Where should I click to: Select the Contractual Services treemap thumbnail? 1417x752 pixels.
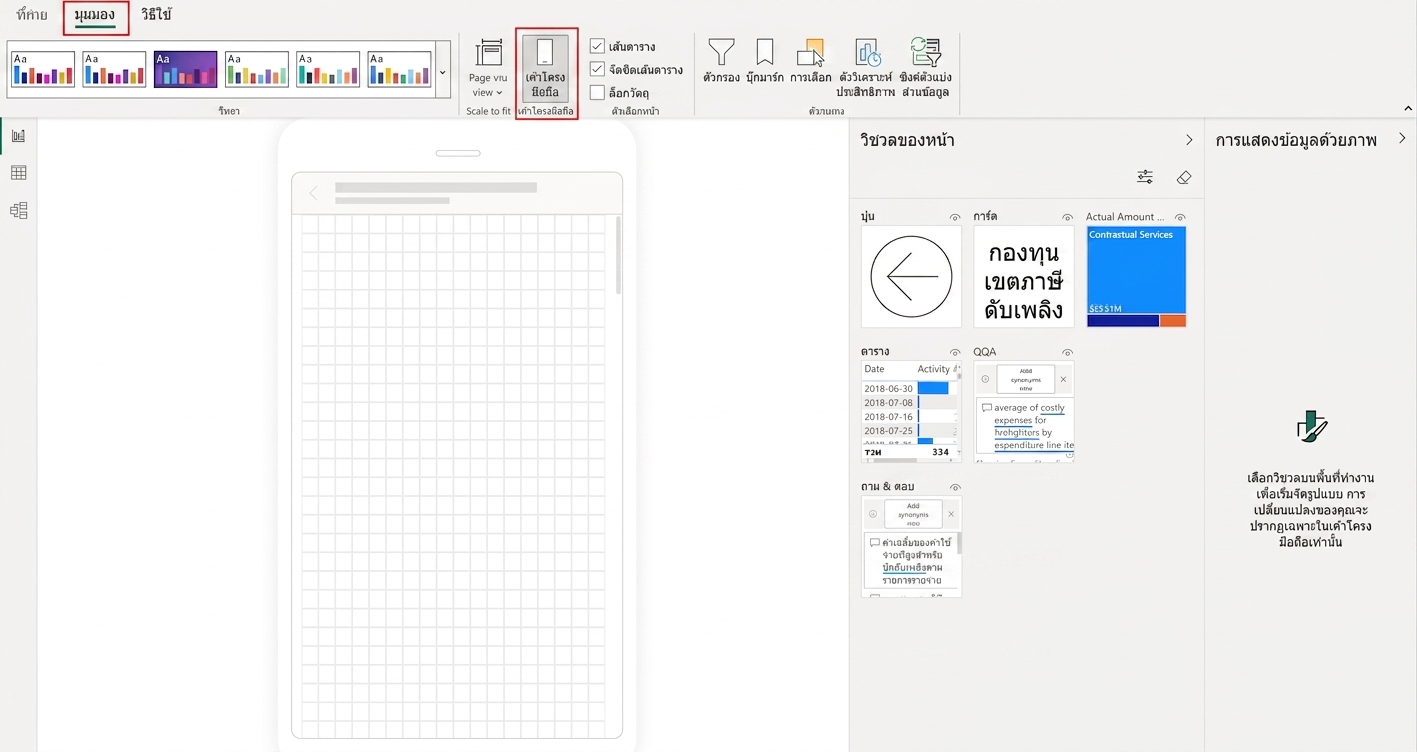pos(1137,276)
